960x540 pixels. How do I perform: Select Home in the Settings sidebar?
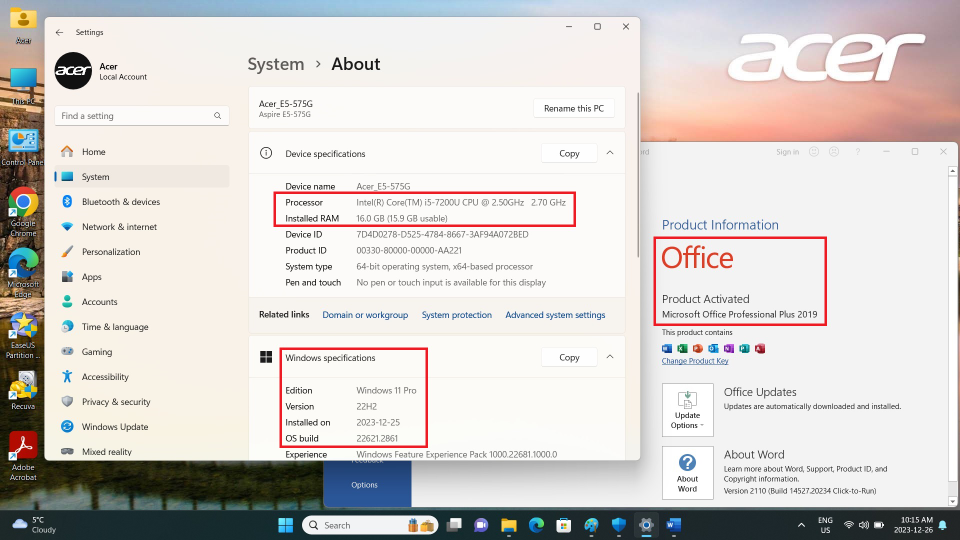pos(141,152)
